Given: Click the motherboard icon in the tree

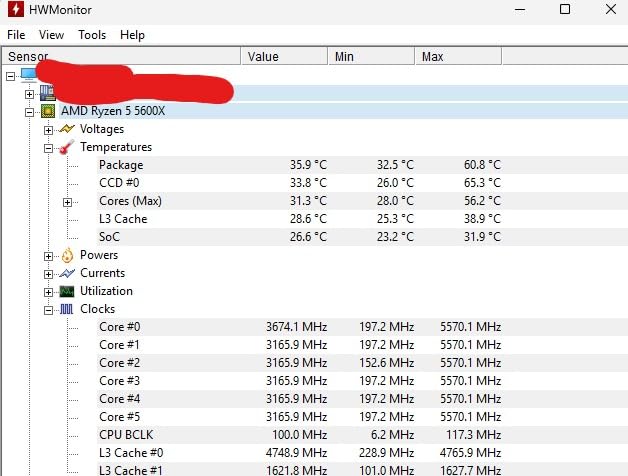Looking at the screenshot, I should click(x=47, y=93).
